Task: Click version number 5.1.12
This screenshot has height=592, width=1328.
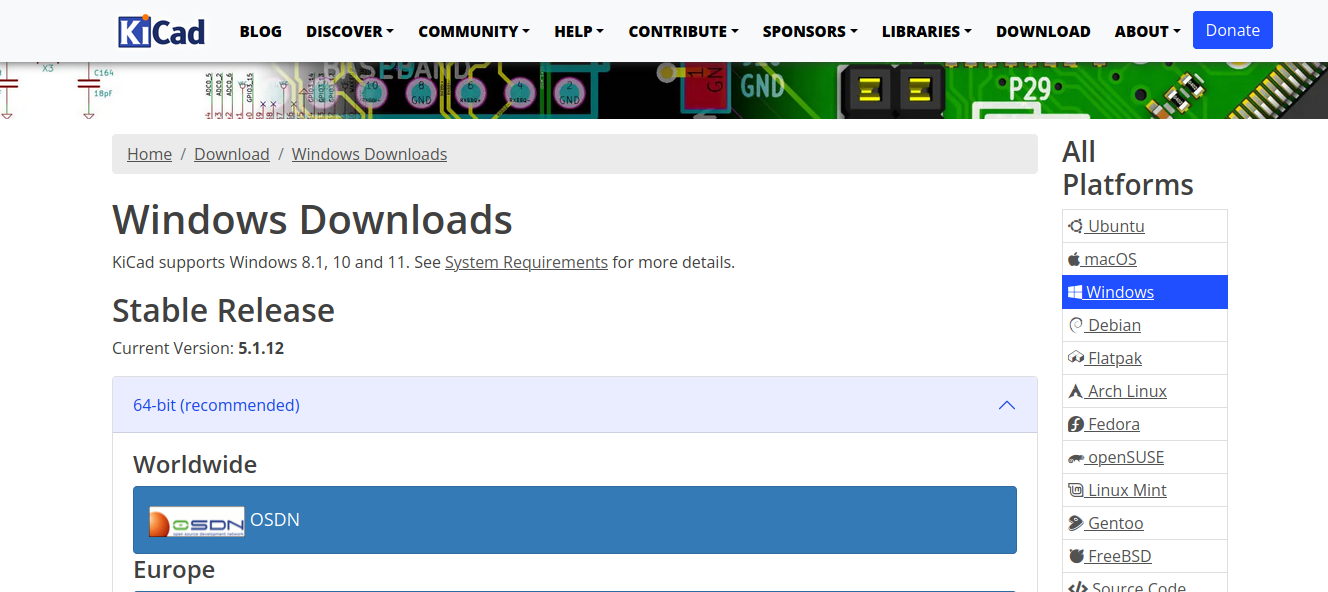Action: [x=261, y=348]
